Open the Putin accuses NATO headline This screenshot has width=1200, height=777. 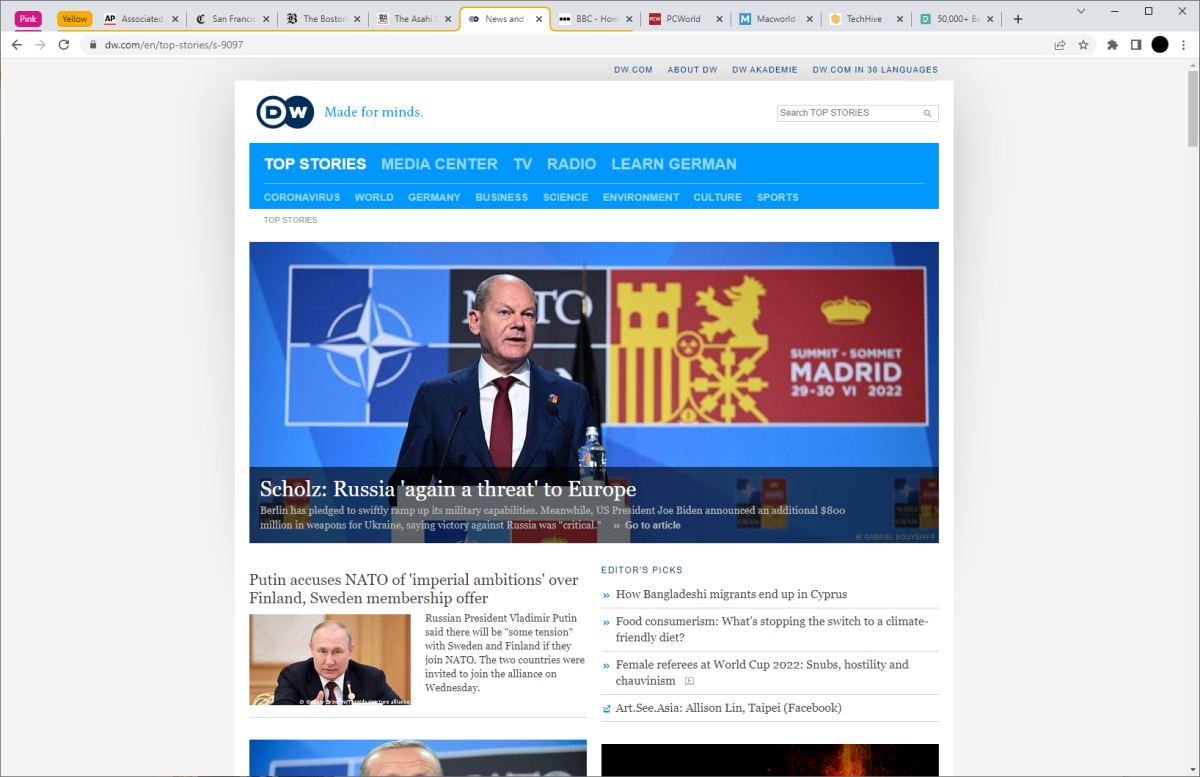[414, 589]
